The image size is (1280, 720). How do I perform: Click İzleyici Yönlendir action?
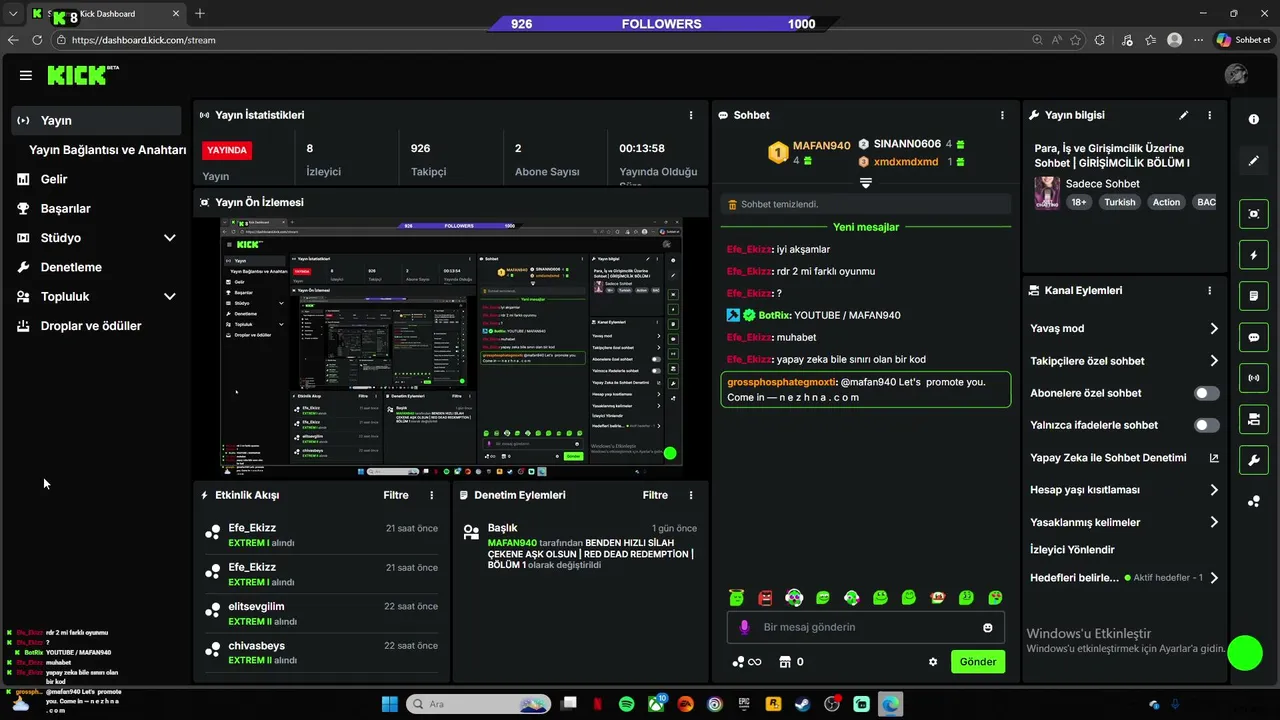(x=1072, y=550)
